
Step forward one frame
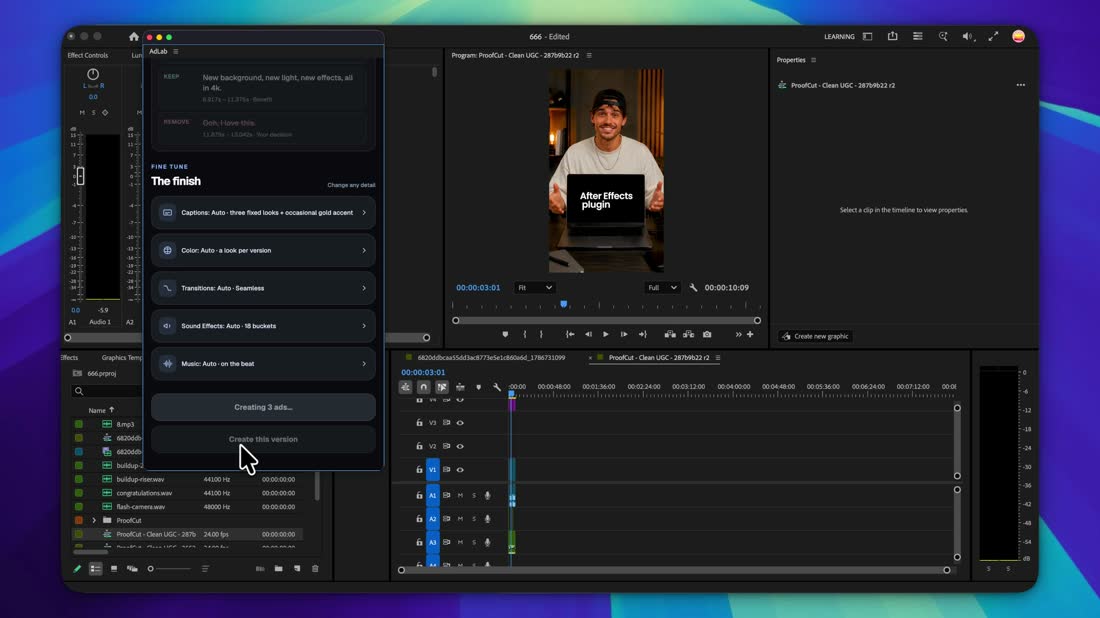pos(624,335)
